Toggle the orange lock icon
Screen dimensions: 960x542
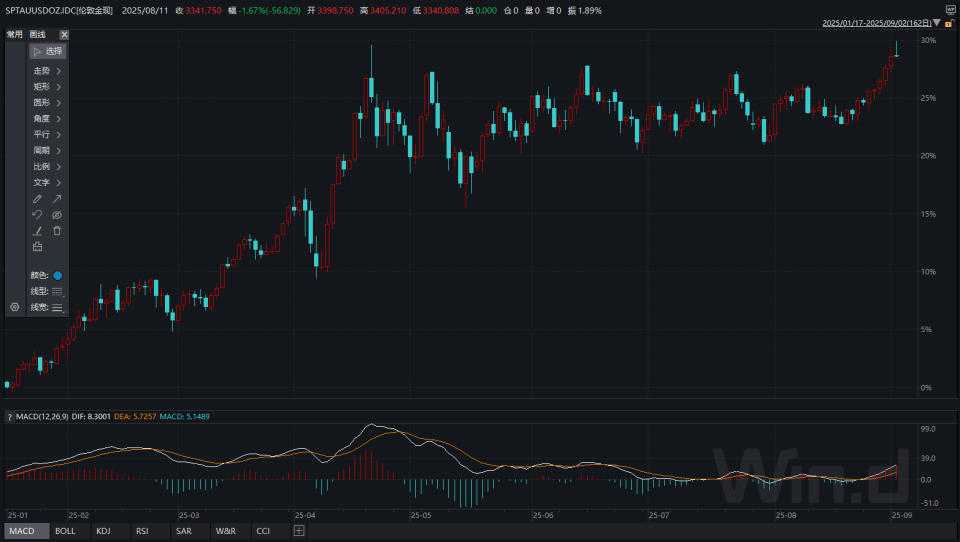tap(950, 23)
